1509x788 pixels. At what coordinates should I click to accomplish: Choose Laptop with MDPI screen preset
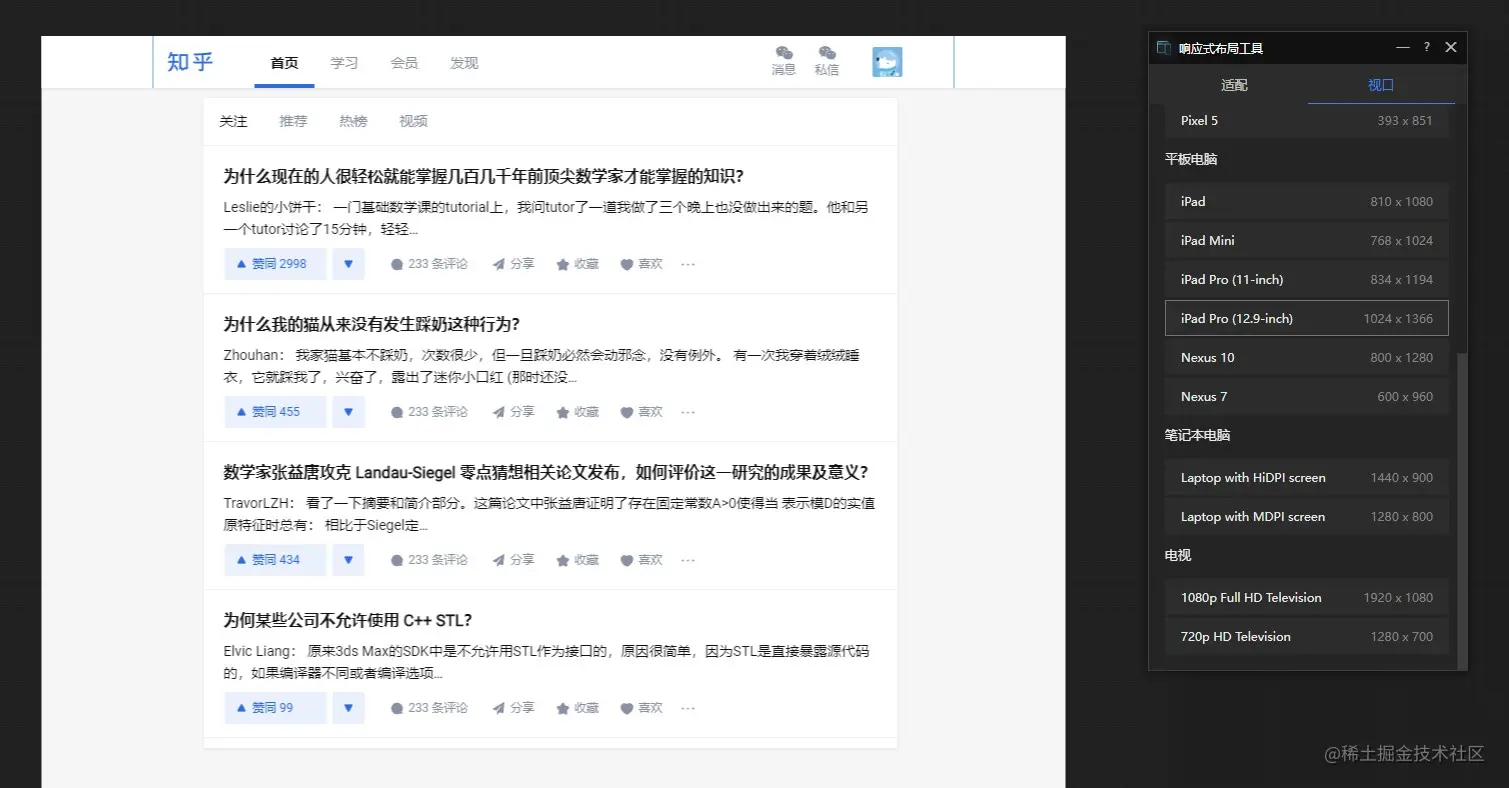click(1307, 516)
